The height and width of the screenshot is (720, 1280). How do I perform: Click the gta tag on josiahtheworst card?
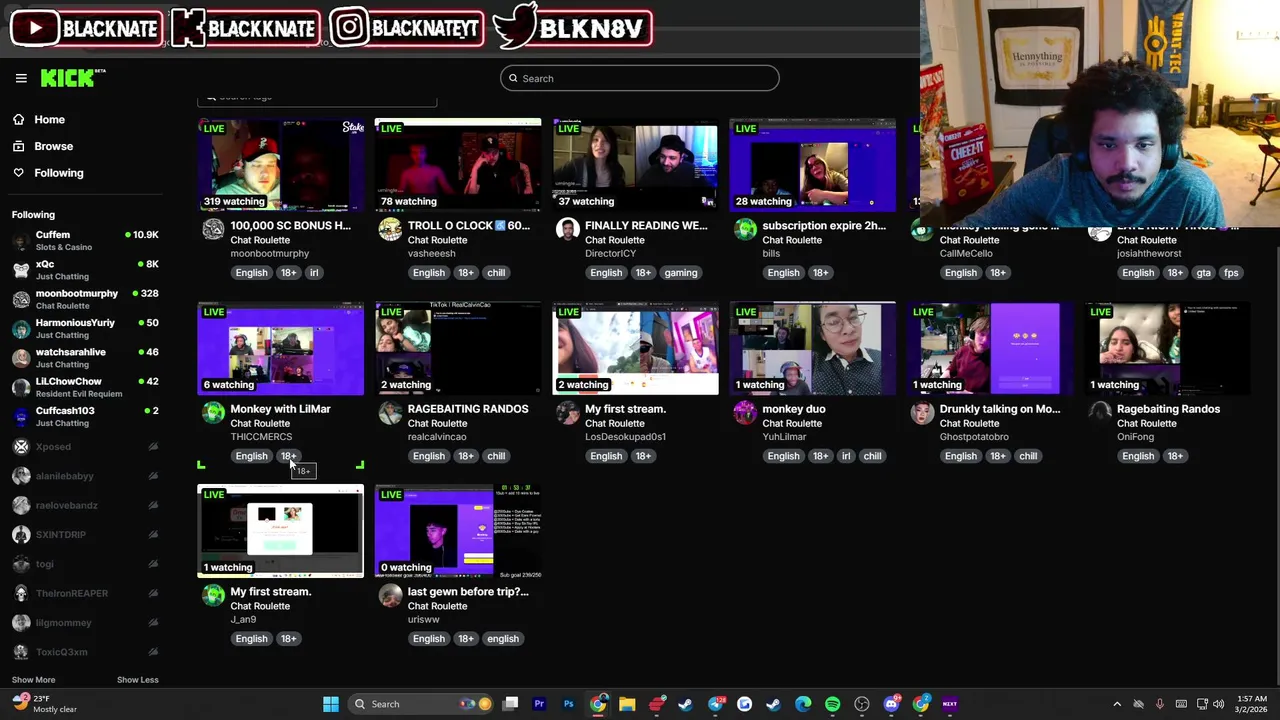click(1203, 273)
